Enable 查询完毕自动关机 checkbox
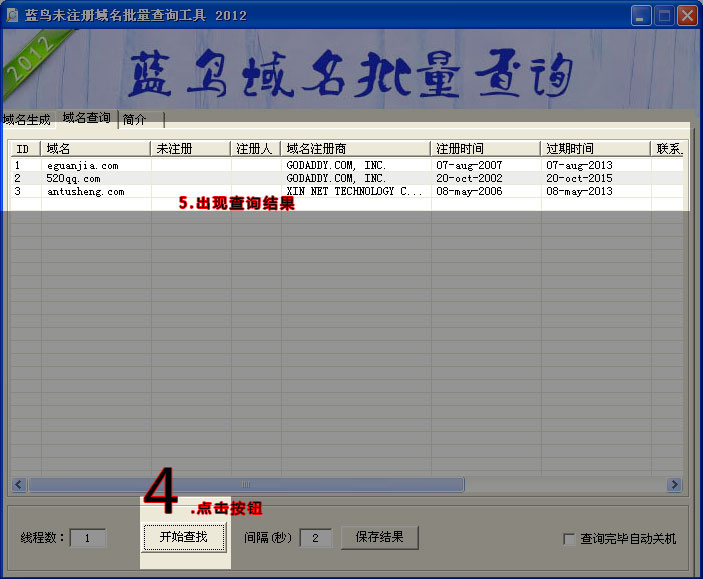Viewport: 703px width, 579px height. click(569, 539)
